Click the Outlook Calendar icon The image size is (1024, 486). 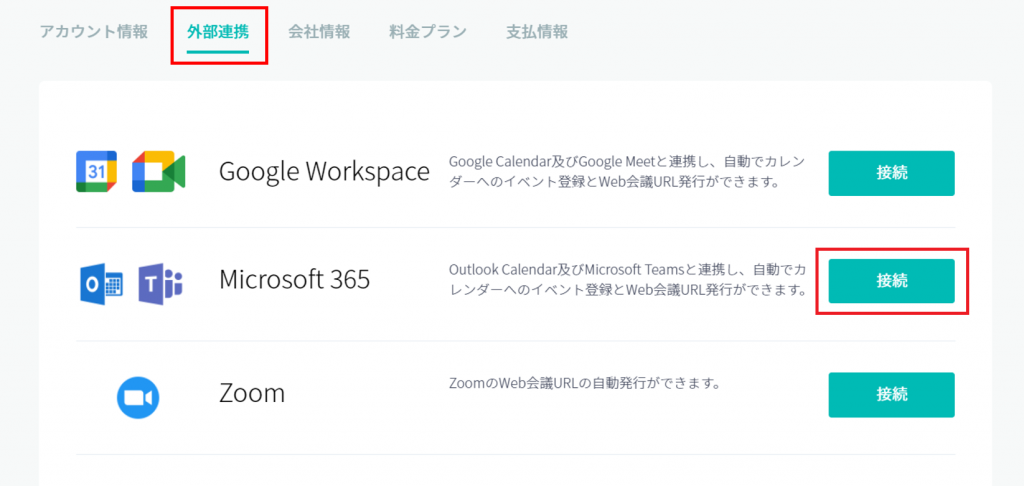[100, 283]
